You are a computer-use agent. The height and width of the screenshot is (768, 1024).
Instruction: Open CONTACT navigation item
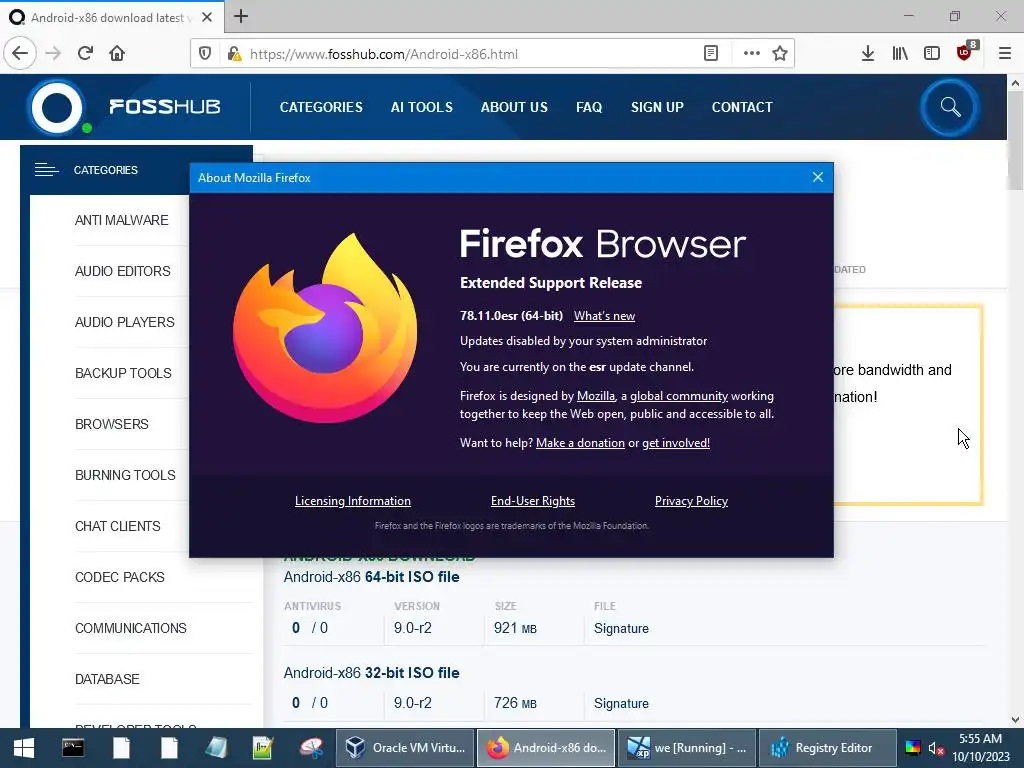(x=742, y=107)
